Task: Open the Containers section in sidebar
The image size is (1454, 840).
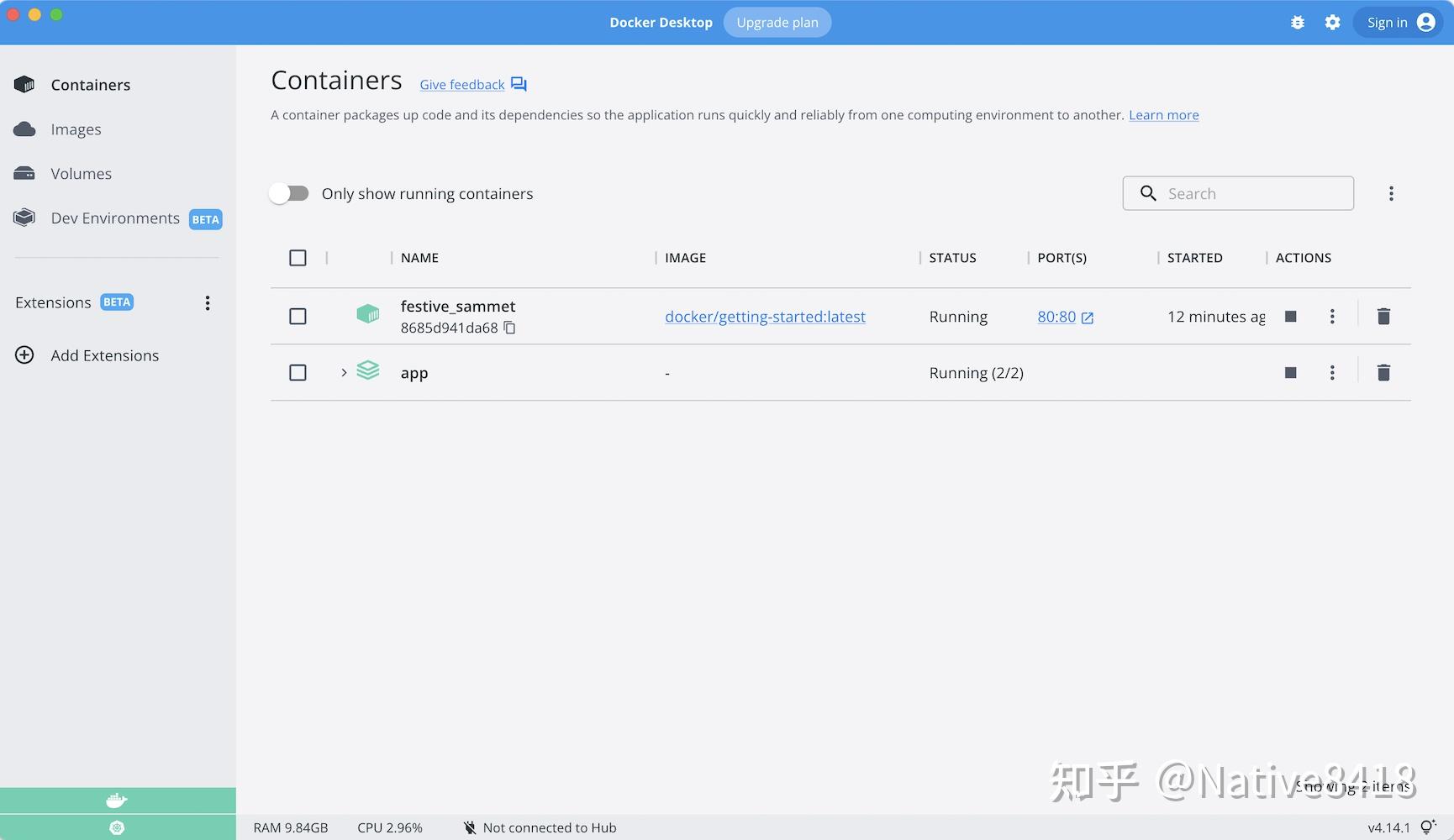Action: coord(90,84)
